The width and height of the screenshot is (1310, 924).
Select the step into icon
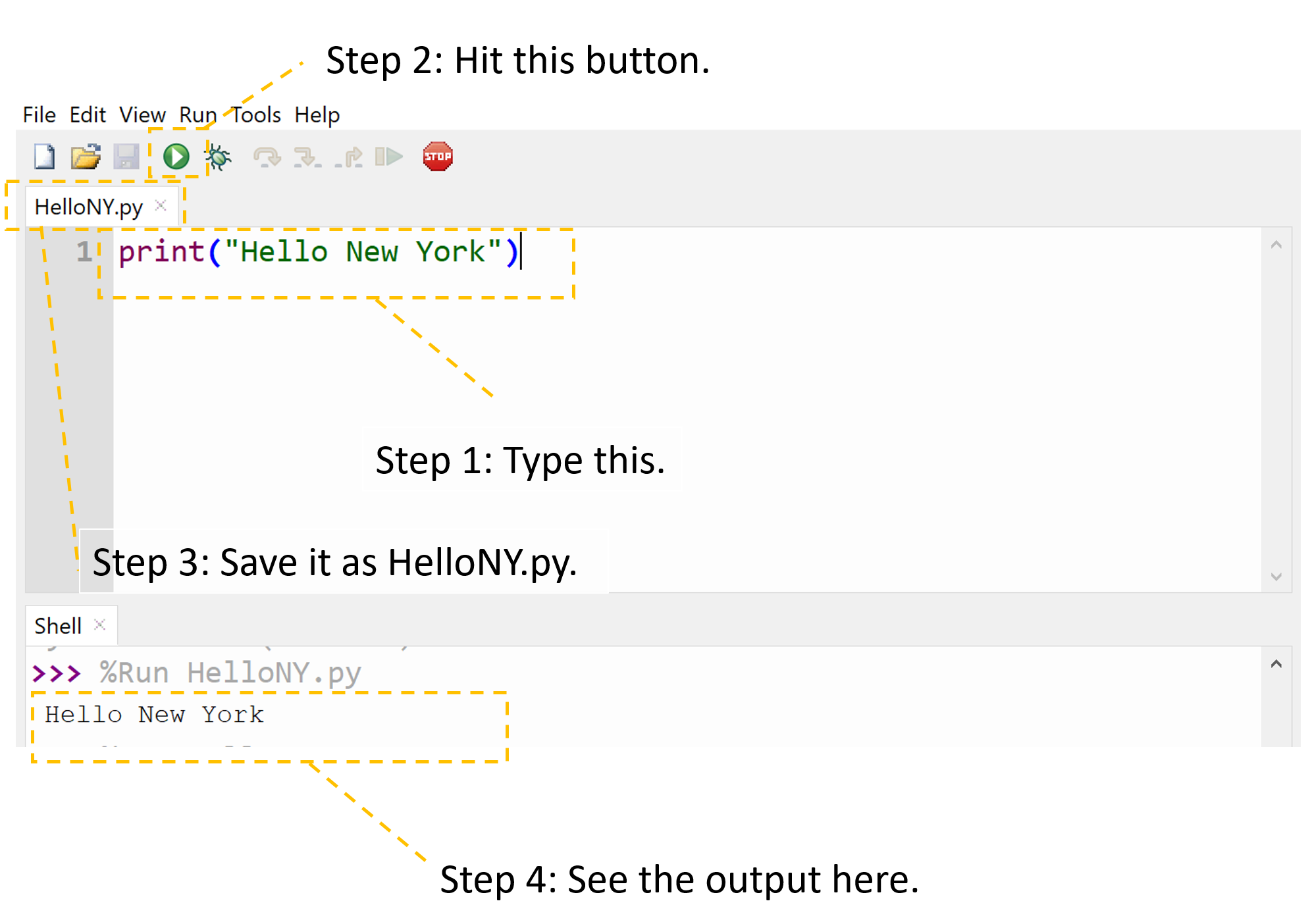307,156
